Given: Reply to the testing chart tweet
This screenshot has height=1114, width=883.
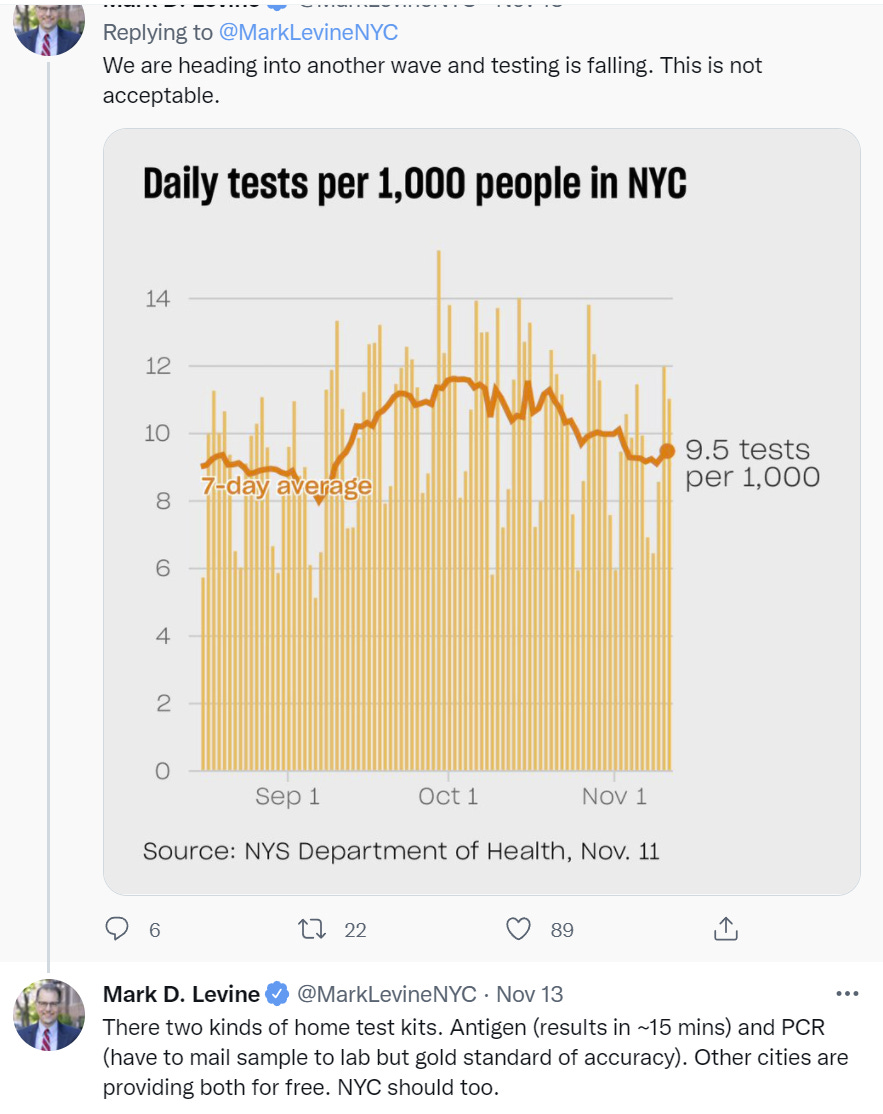Looking at the screenshot, I should [x=118, y=929].
